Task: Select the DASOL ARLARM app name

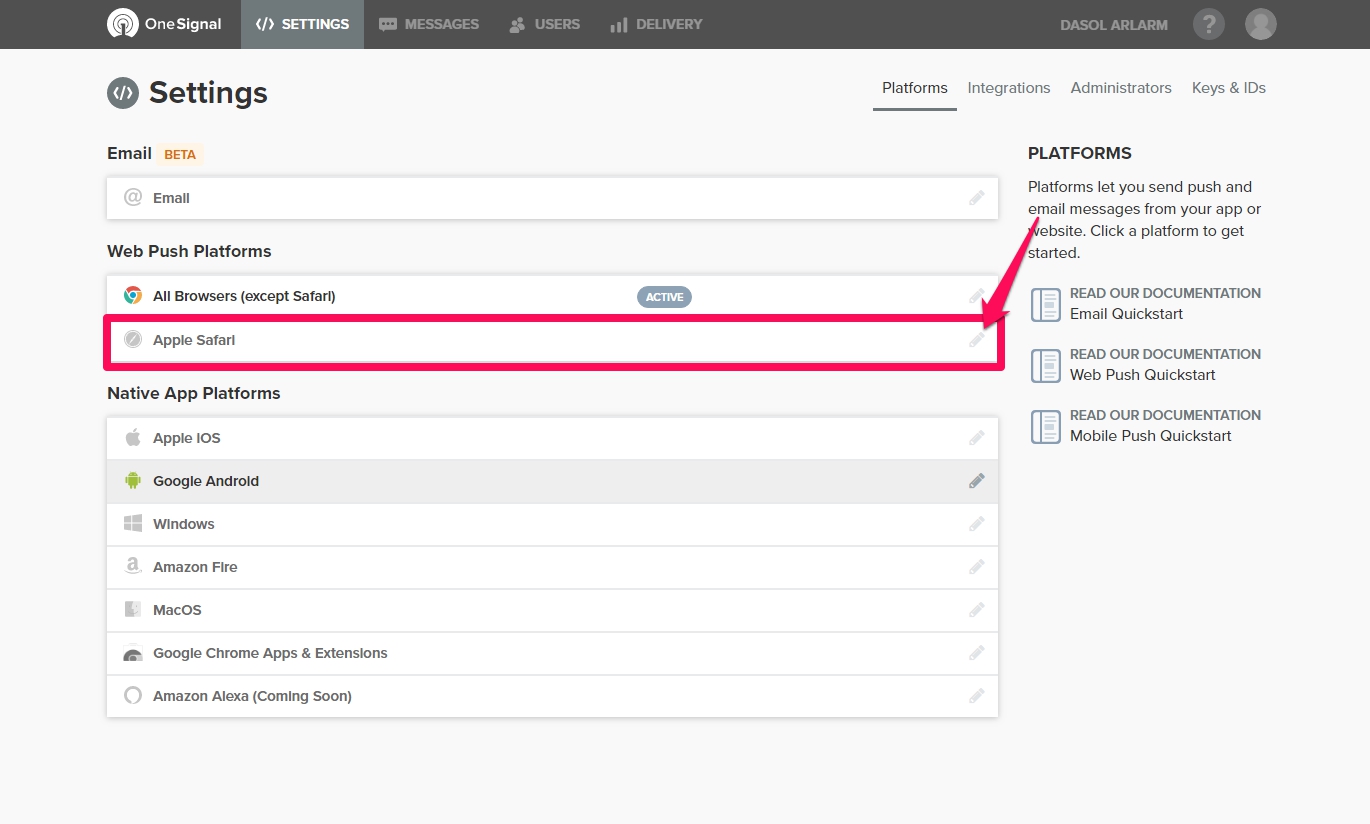Action: (x=1113, y=25)
